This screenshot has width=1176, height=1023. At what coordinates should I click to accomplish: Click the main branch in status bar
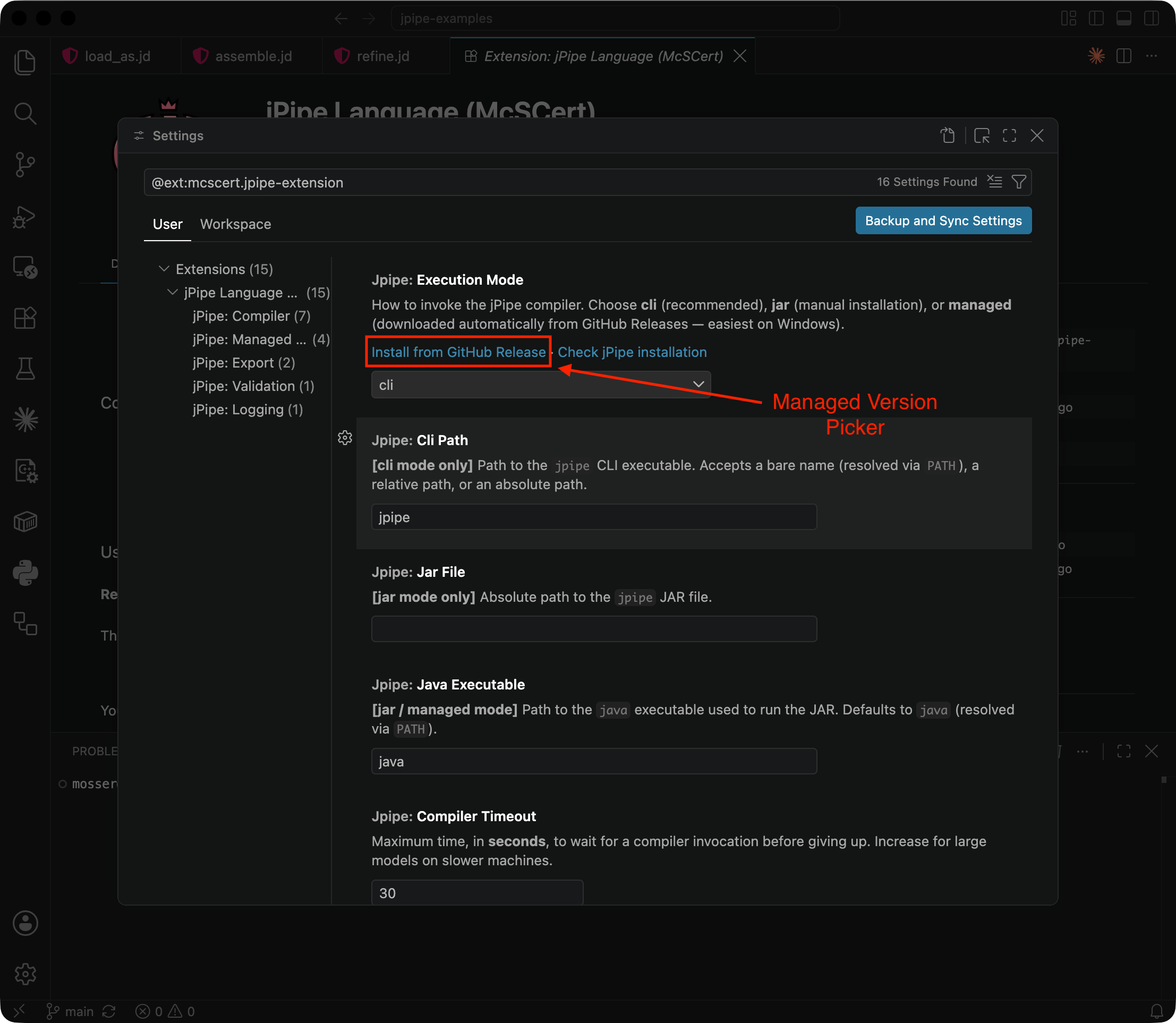click(69, 1012)
